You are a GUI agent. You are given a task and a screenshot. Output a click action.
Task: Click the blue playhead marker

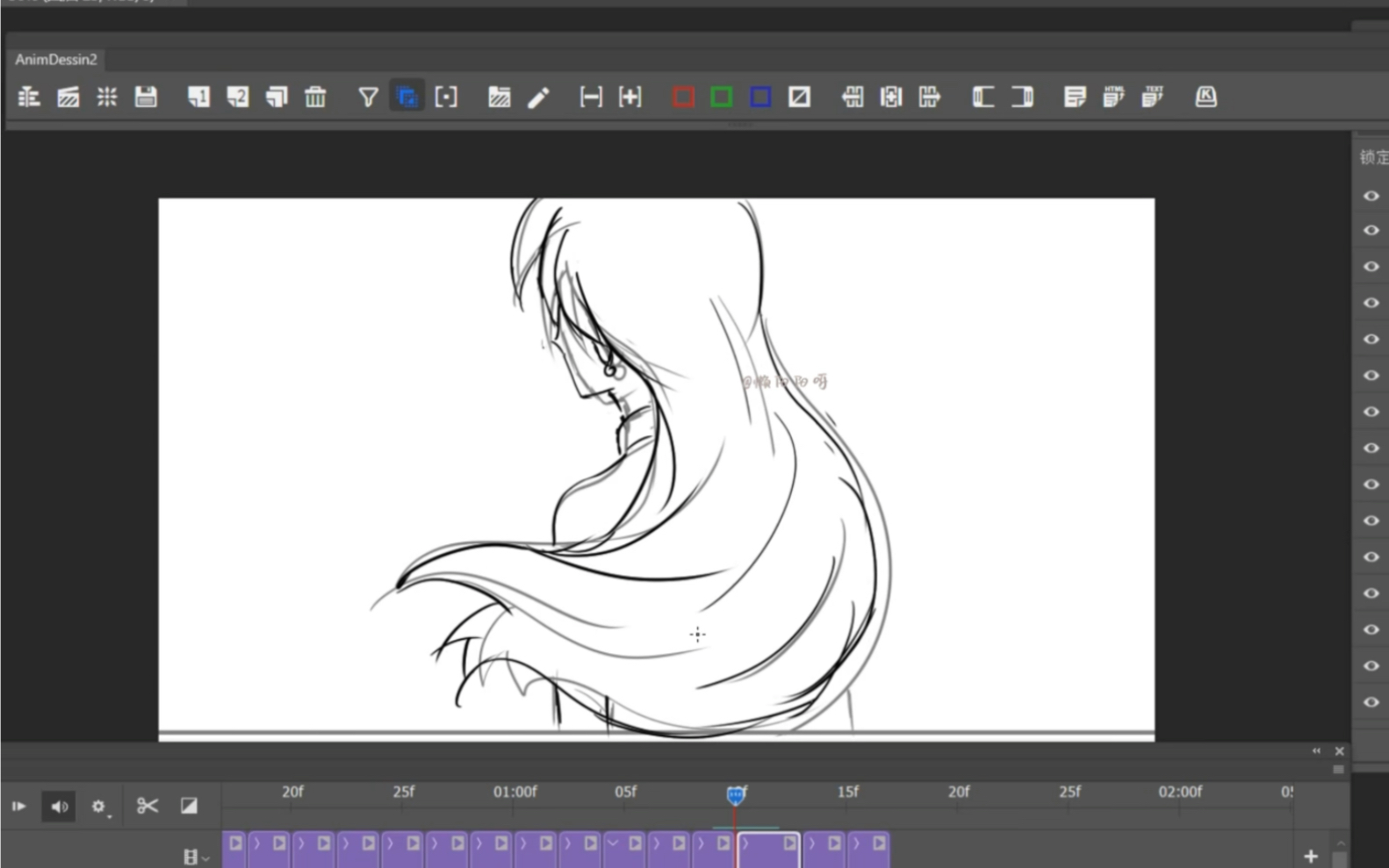pos(736,795)
